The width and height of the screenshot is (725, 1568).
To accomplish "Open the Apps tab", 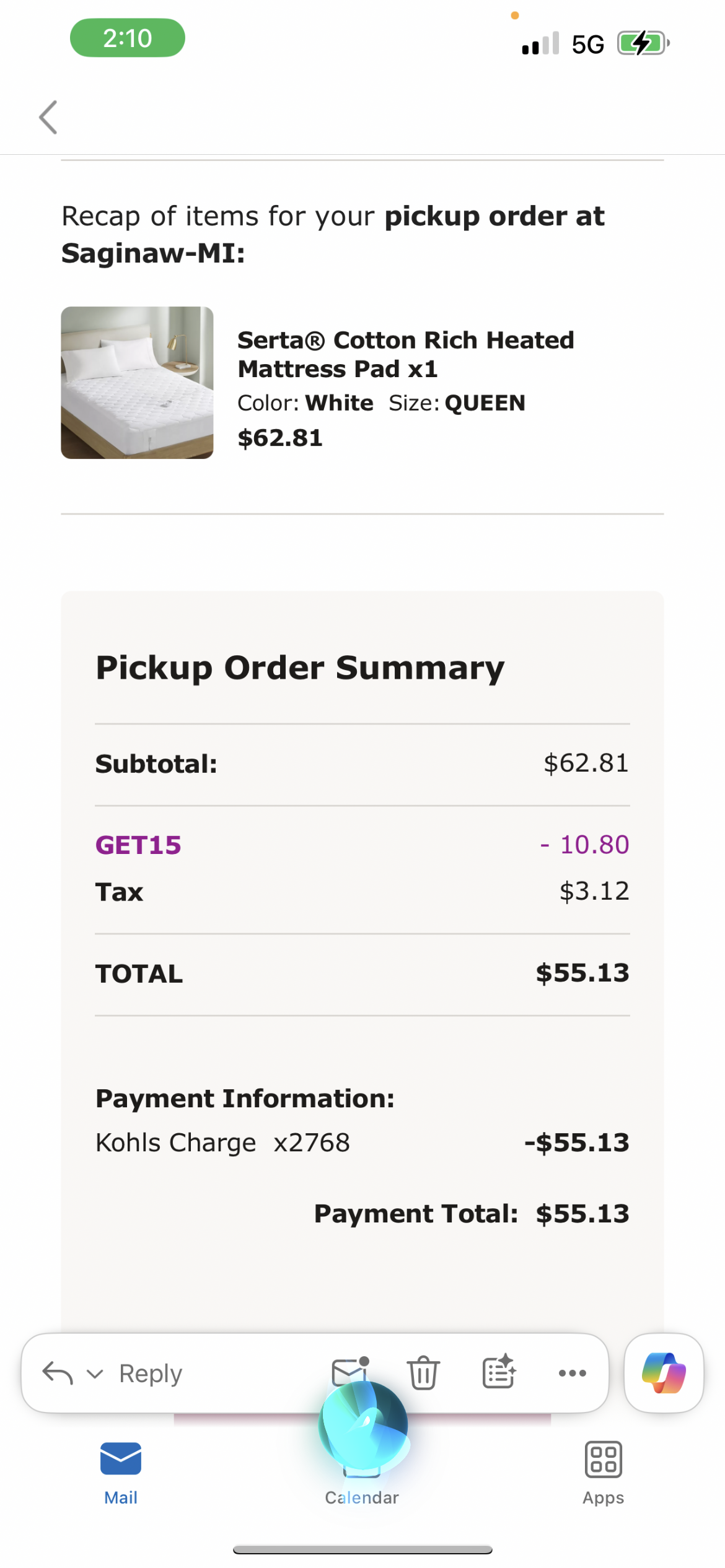I will point(603,1474).
